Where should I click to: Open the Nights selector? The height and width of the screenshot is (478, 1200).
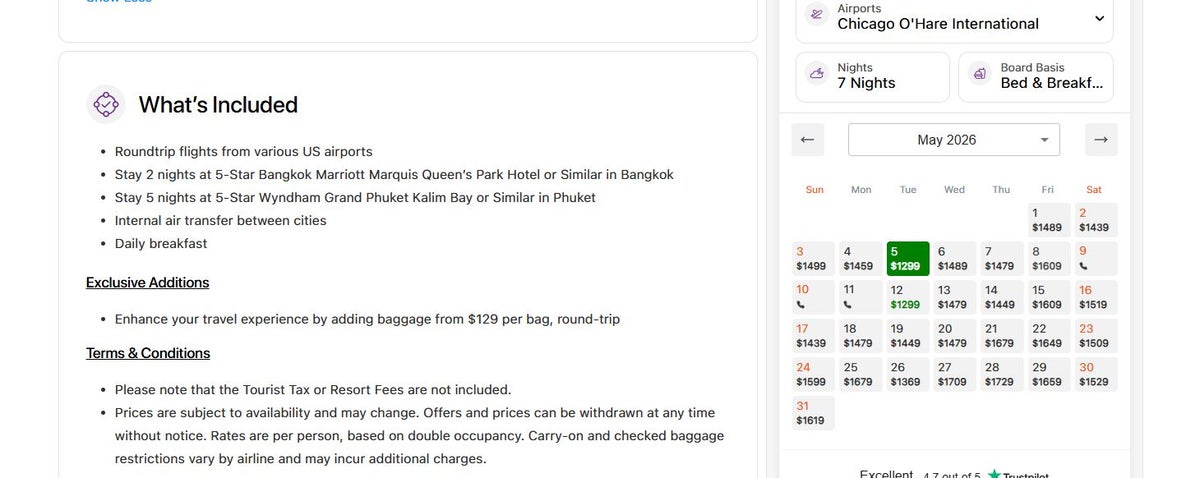pos(872,77)
